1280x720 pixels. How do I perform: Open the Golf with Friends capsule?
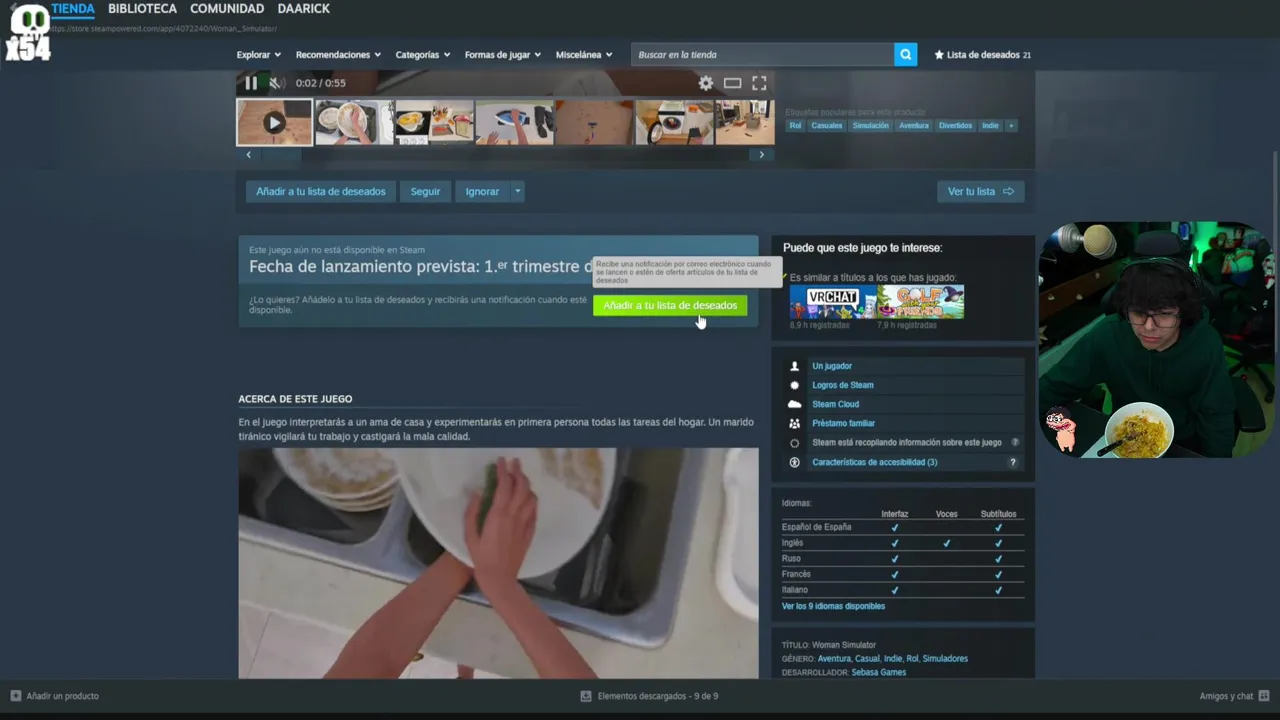tap(921, 302)
